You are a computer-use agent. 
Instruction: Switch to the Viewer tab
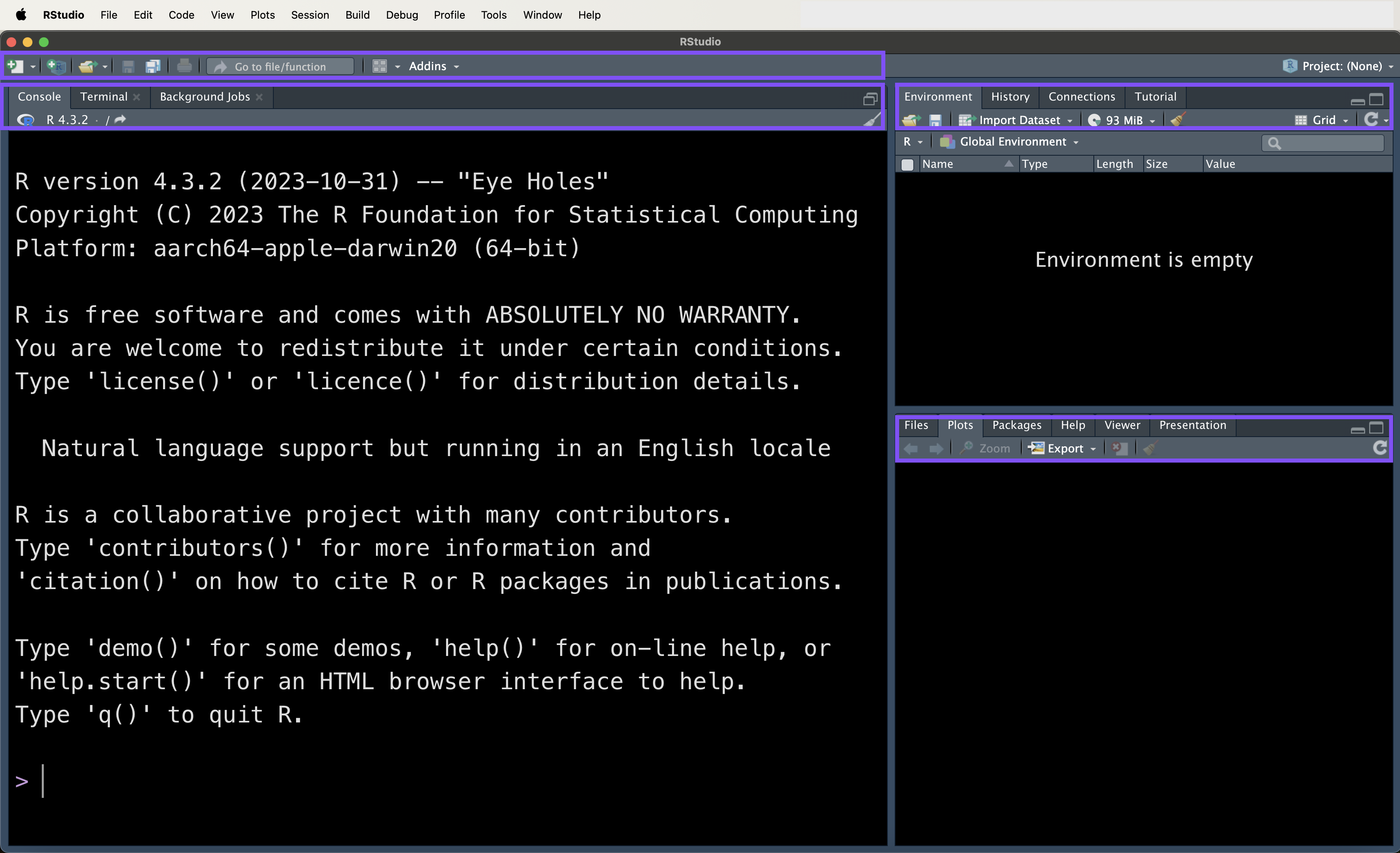(1122, 425)
